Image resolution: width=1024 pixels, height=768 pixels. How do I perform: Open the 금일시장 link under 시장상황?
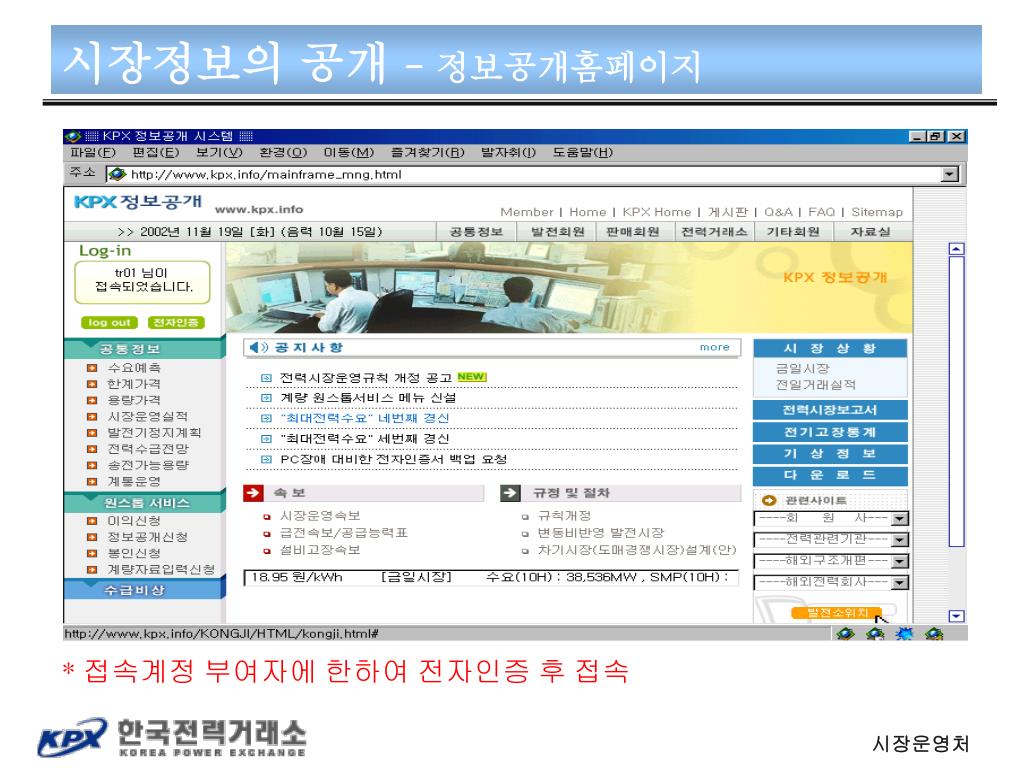pos(803,368)
